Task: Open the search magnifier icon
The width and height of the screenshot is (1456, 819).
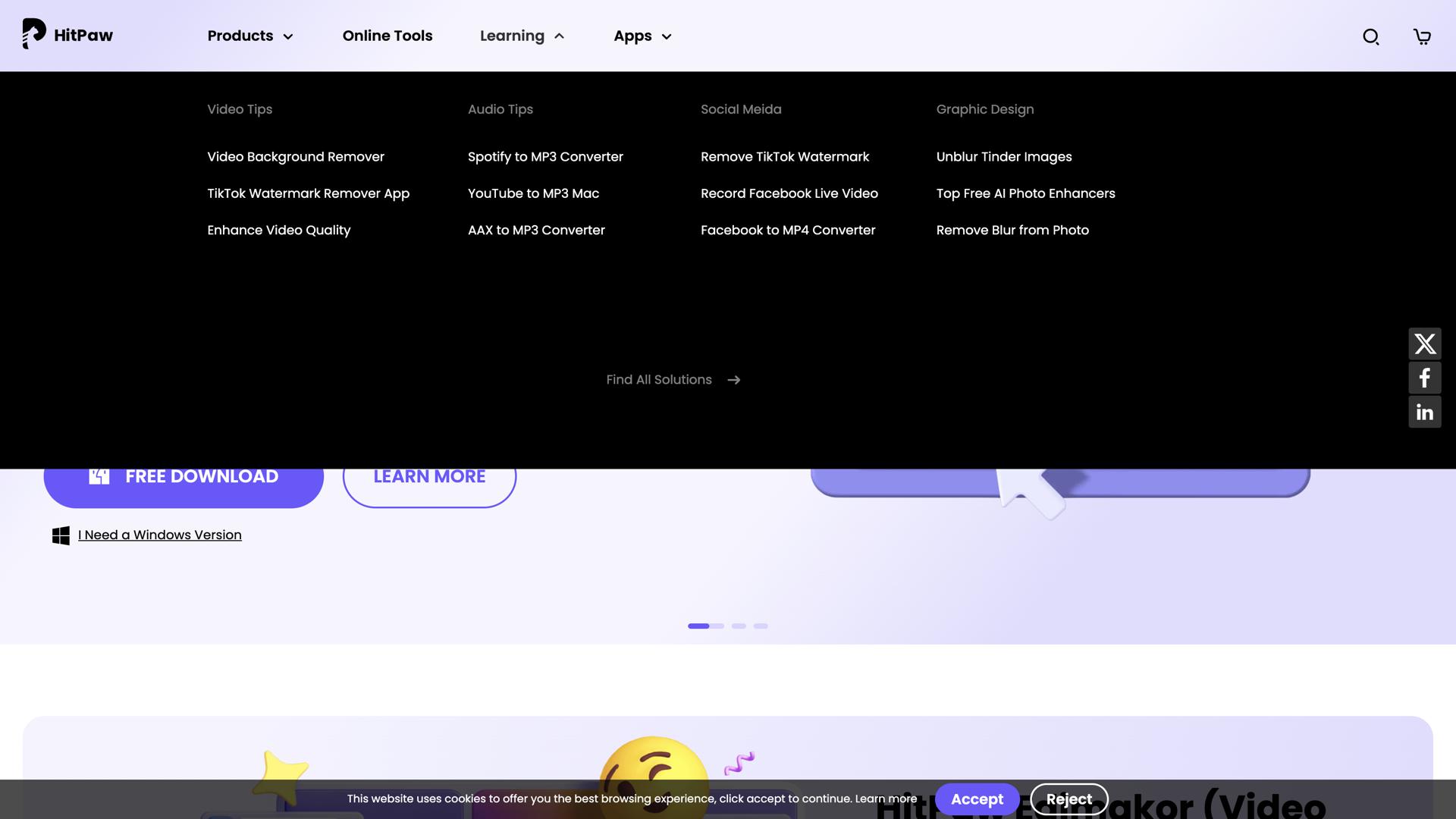Action: coord(1370,36)
